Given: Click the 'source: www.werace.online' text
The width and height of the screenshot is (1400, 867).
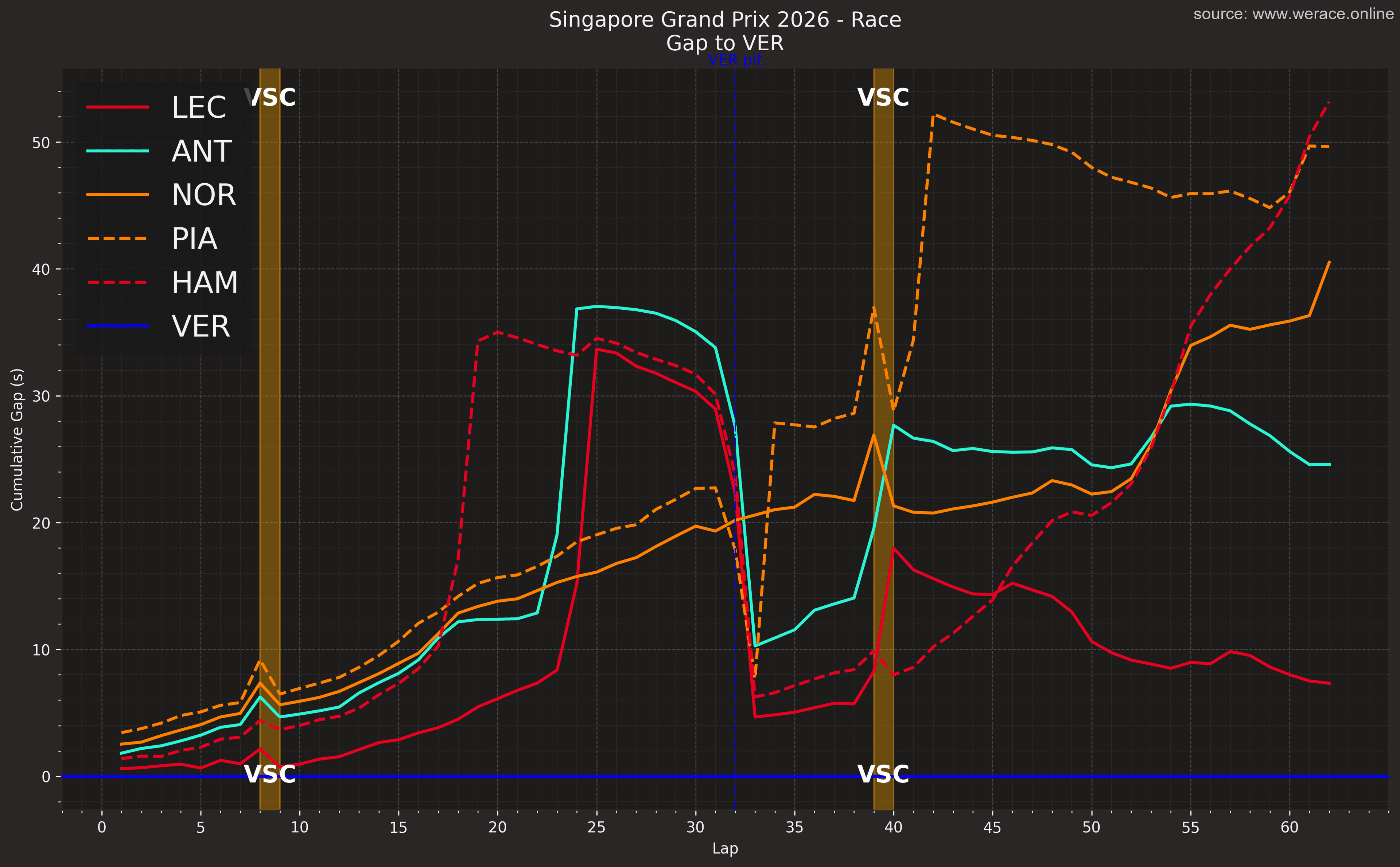Looking at the screenshot, I should pyautogui.click(x=1293, y=14).
